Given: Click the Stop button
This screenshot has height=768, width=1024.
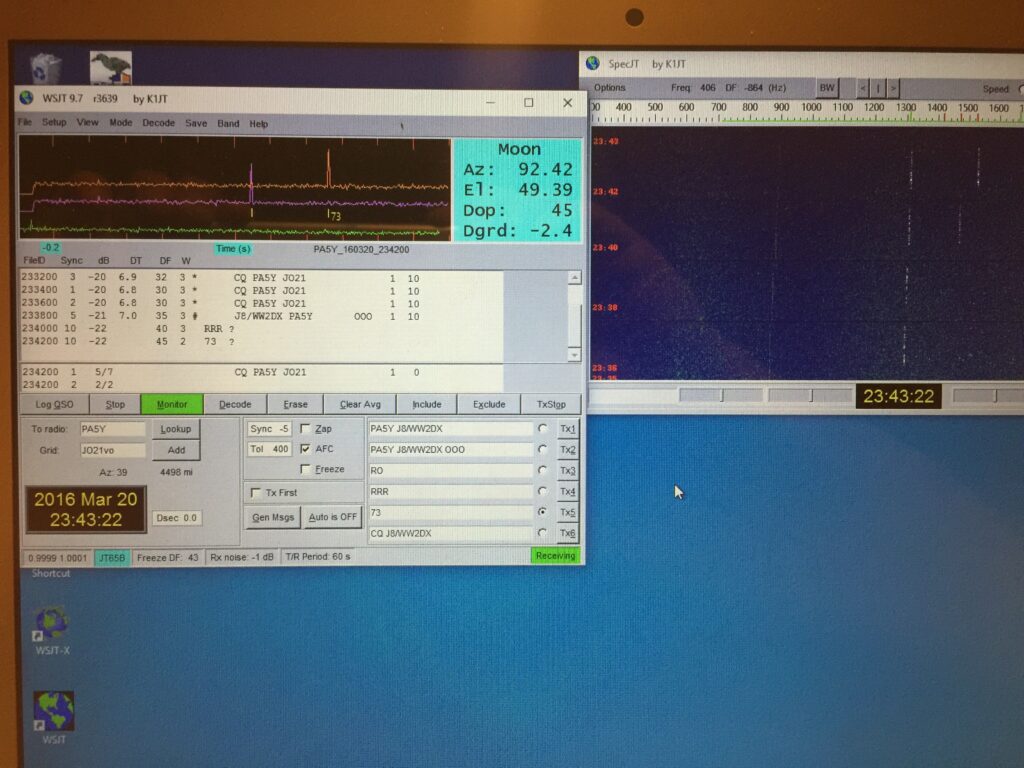Looking at the screenshot, I should tap(115, 404).
